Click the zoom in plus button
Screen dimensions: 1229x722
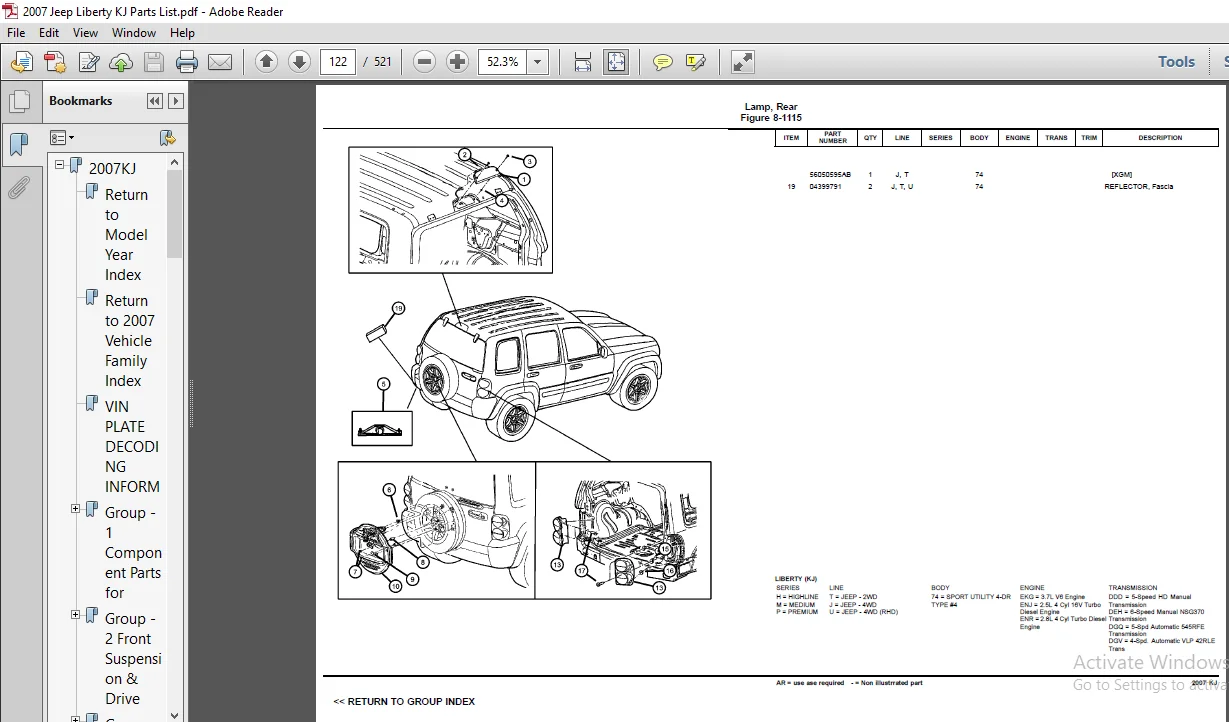(x=457, y=62)
